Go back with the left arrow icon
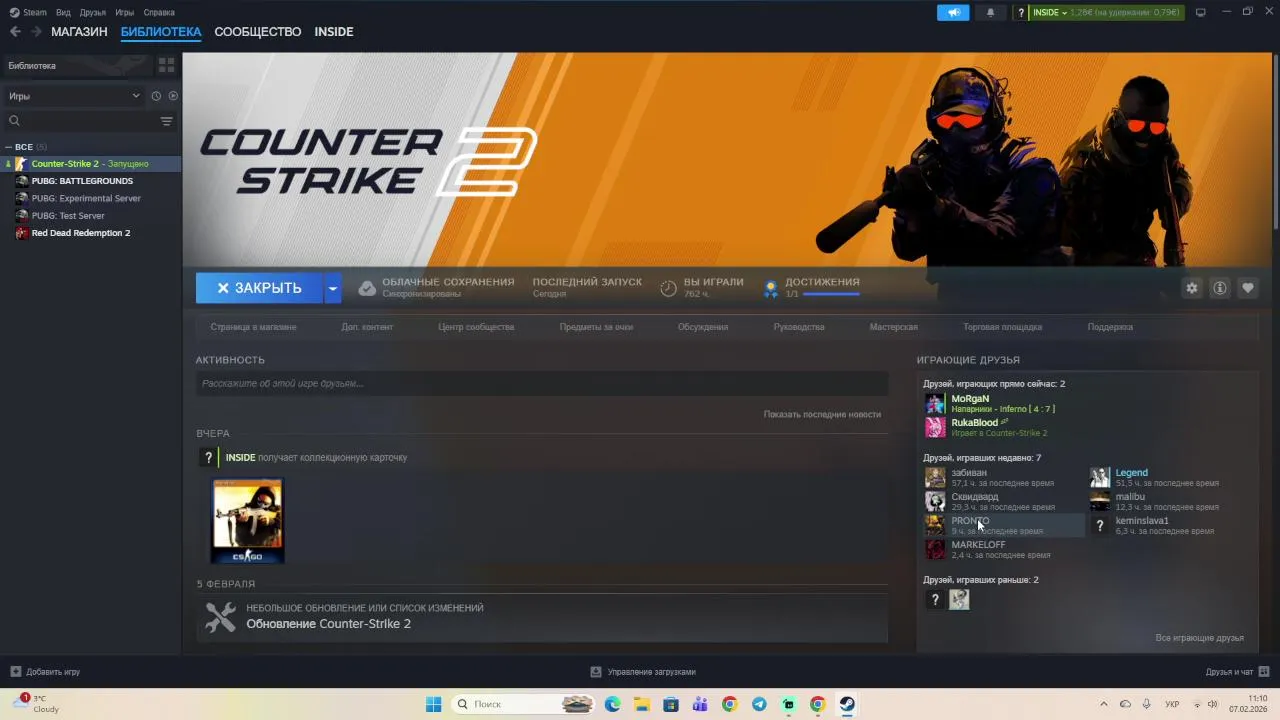Viewport: 1280px width, 720px height. pos(14,32)
